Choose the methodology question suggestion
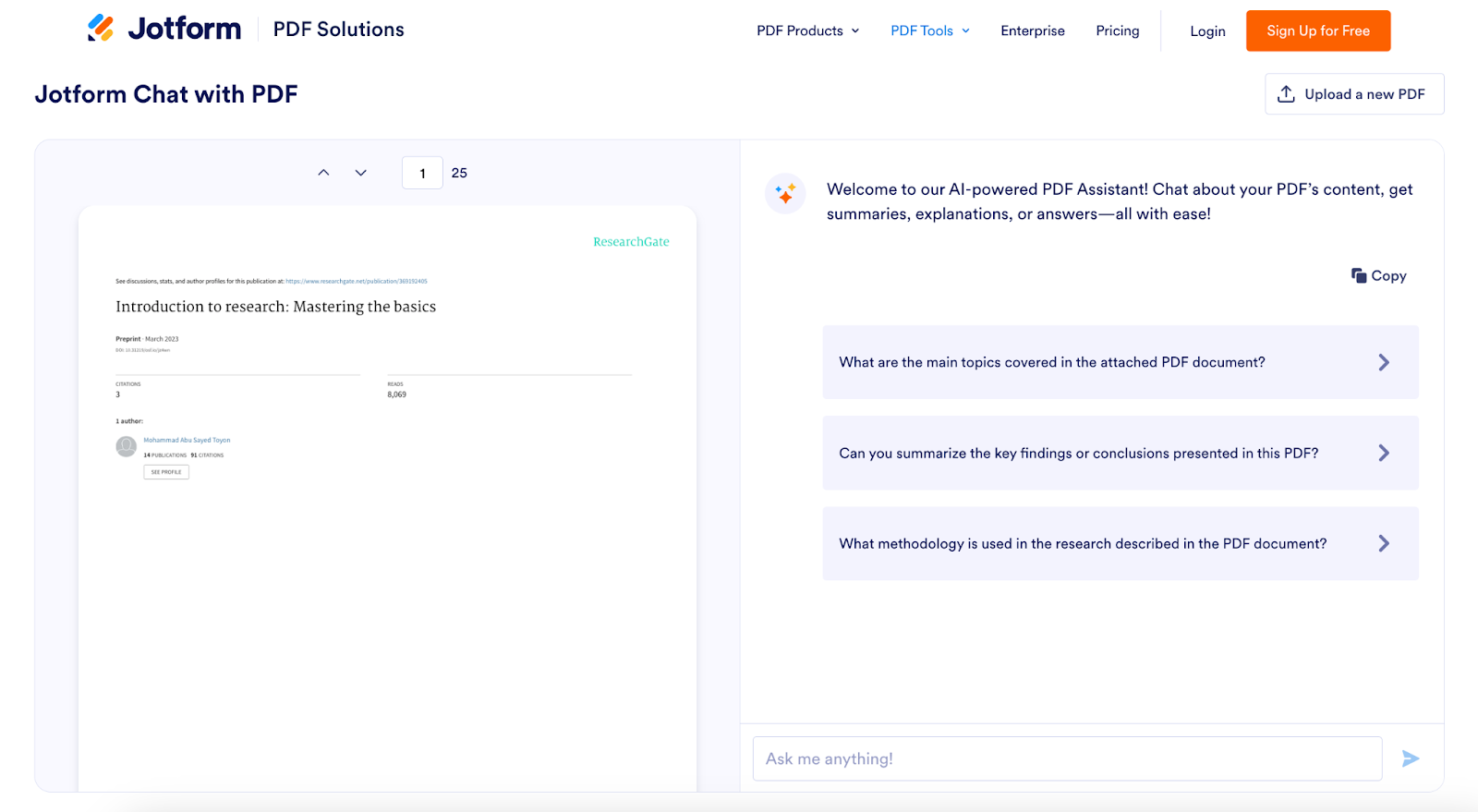This screenshot has height=812, width=1478. [x=1120, y=543]
